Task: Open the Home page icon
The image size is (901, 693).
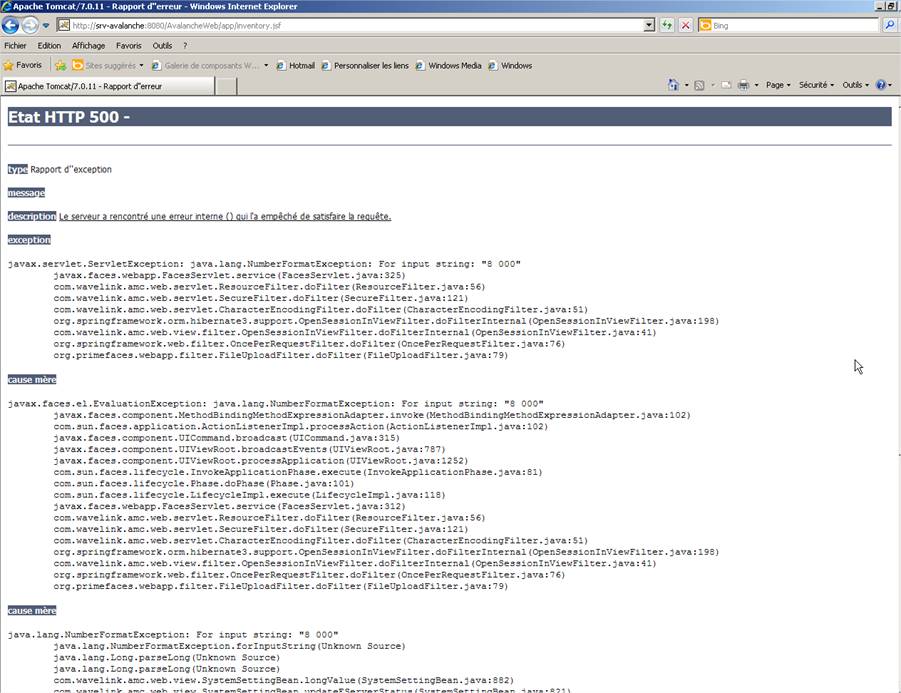Action: [673, 86]
